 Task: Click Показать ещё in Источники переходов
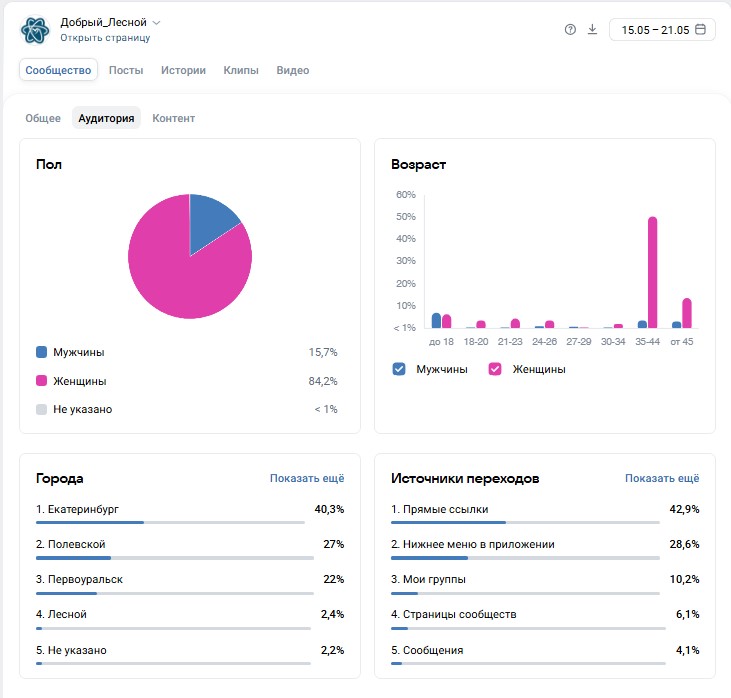tap(662, 478)
